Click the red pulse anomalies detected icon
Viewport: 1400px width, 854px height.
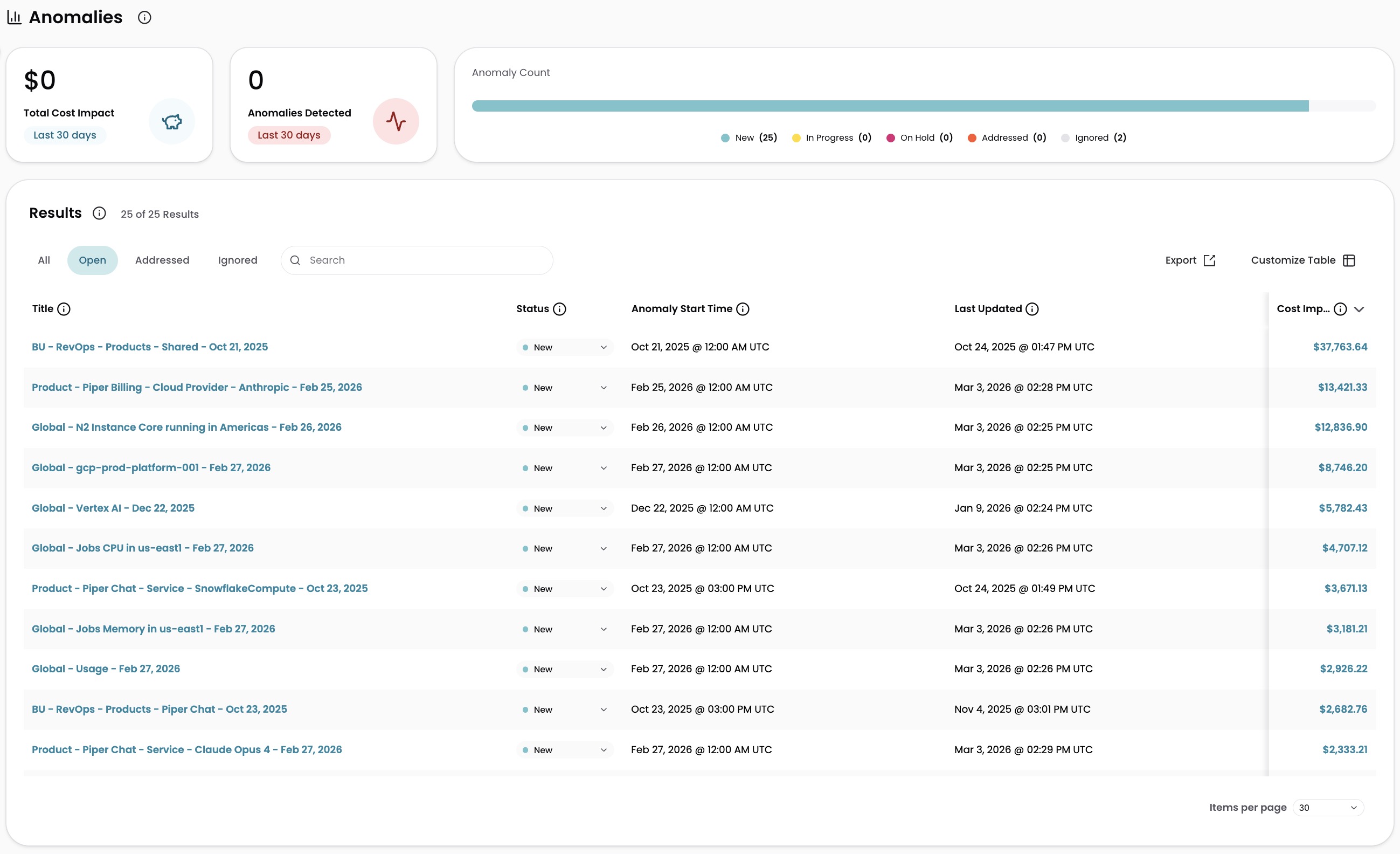point(396,122)
